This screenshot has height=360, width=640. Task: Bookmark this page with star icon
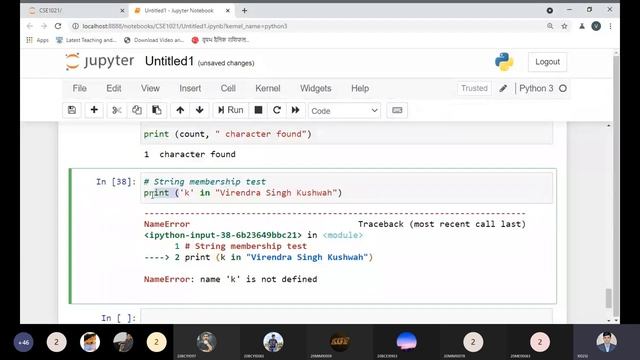tap(564, 26)
